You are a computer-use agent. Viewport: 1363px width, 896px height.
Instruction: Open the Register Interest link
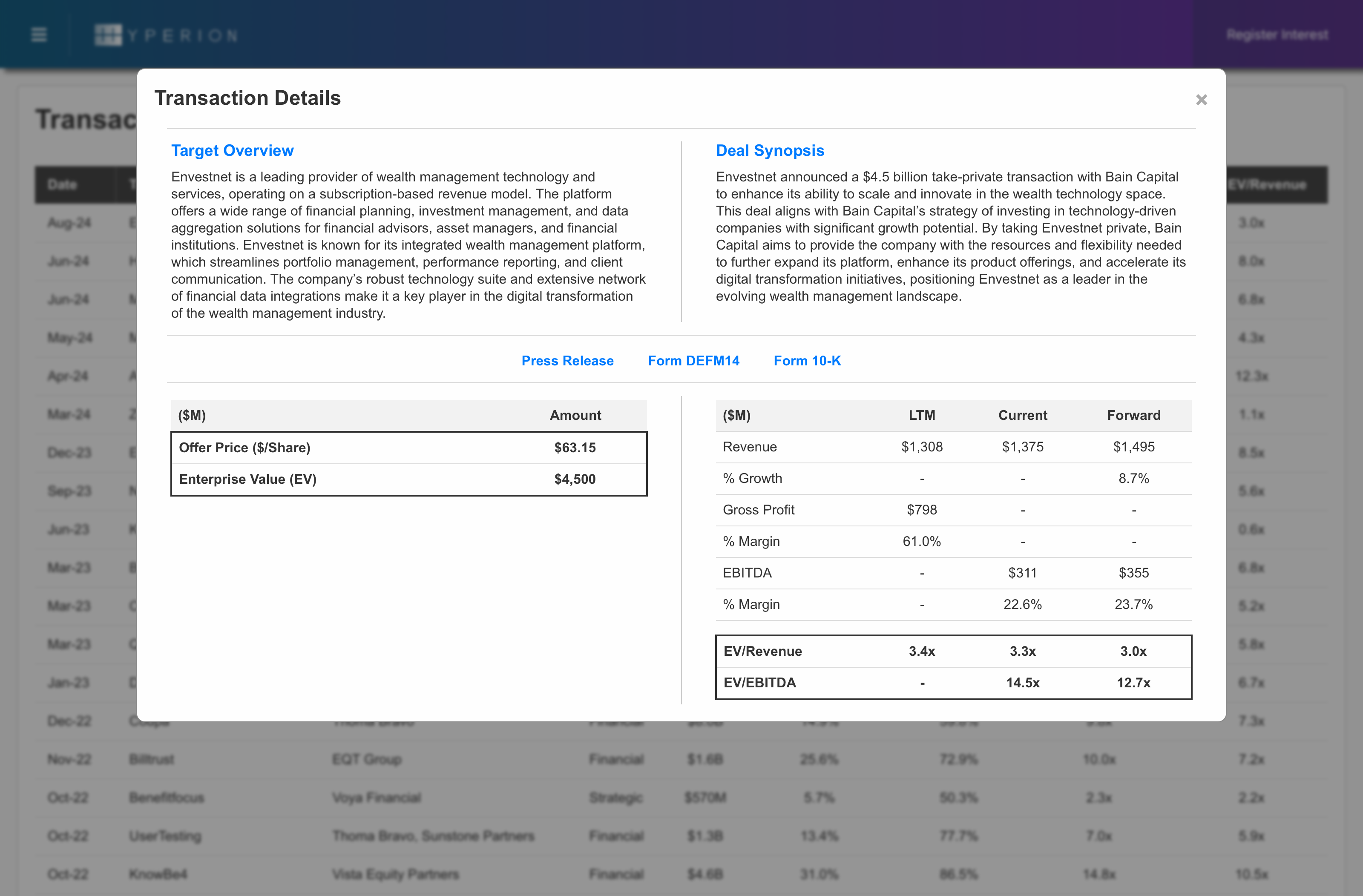coord(1277,35)
